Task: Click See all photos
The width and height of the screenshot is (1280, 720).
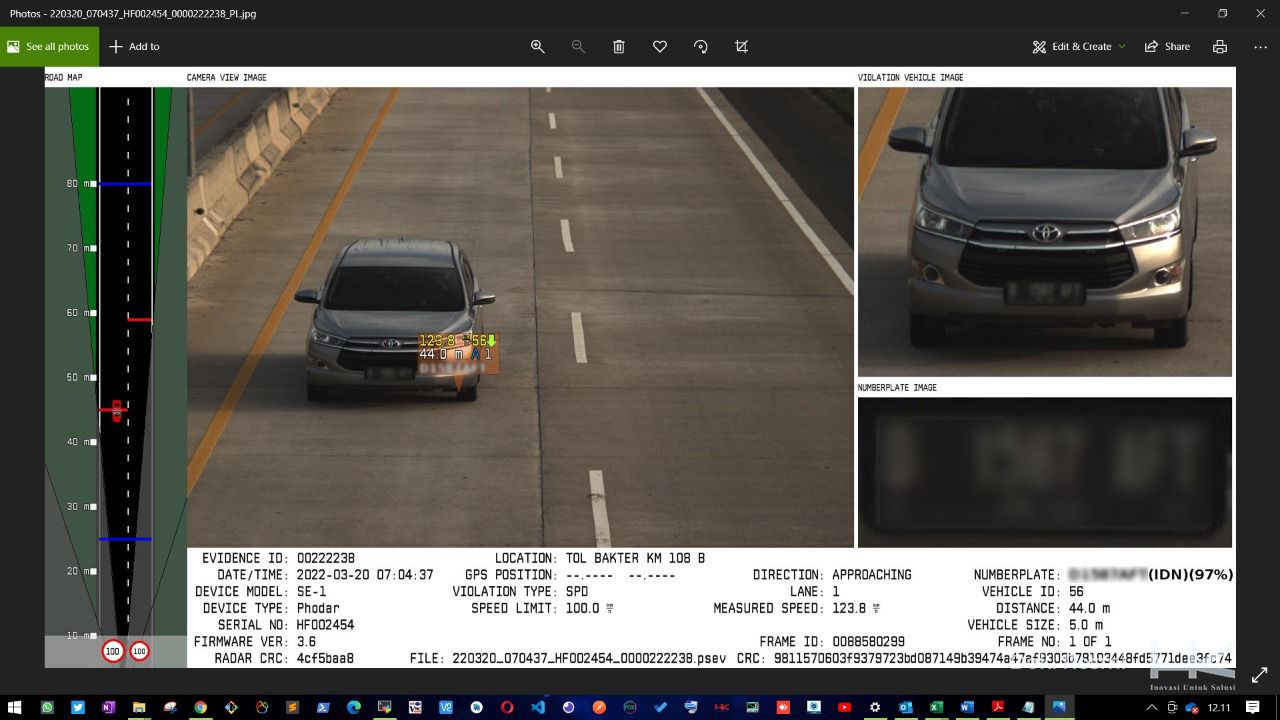Action: coord(49,47)
